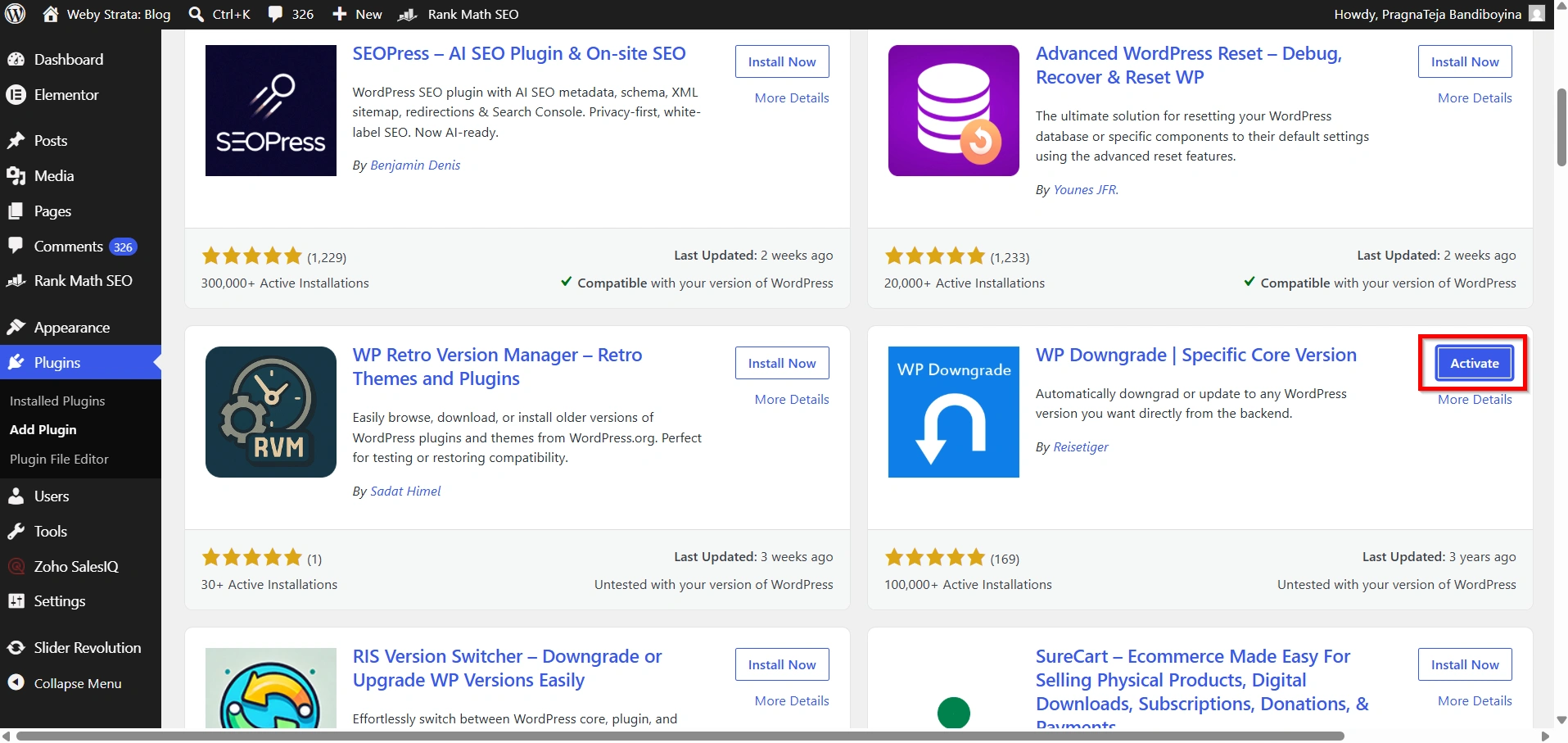Click the RIS Version Switcher plugin thumbnail
1568x743 pixels.
click(x=271, y=687)
